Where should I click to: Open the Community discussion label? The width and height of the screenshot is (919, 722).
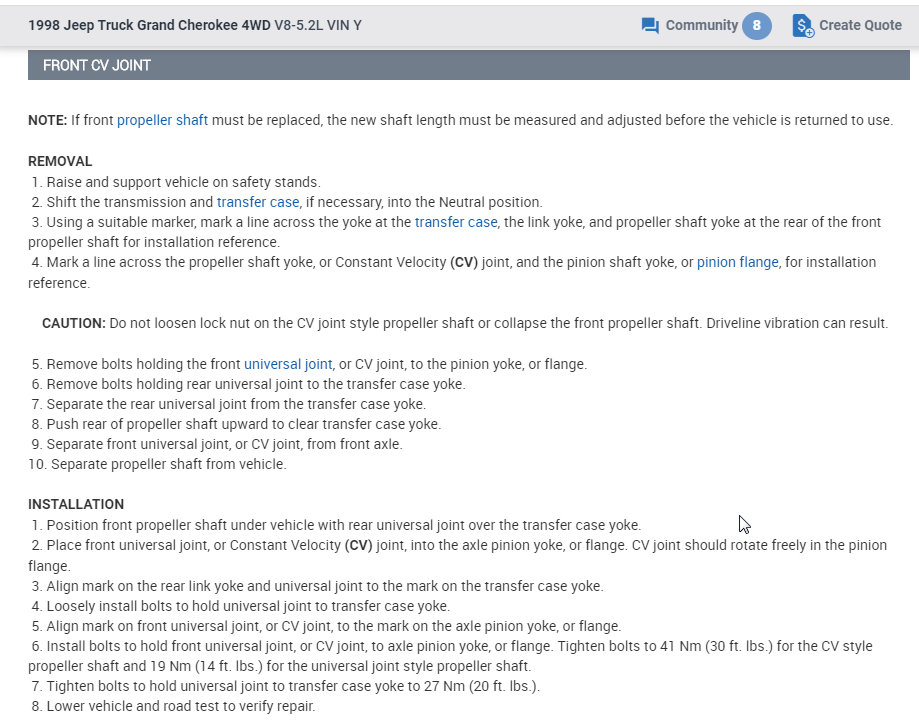(701, 26)
